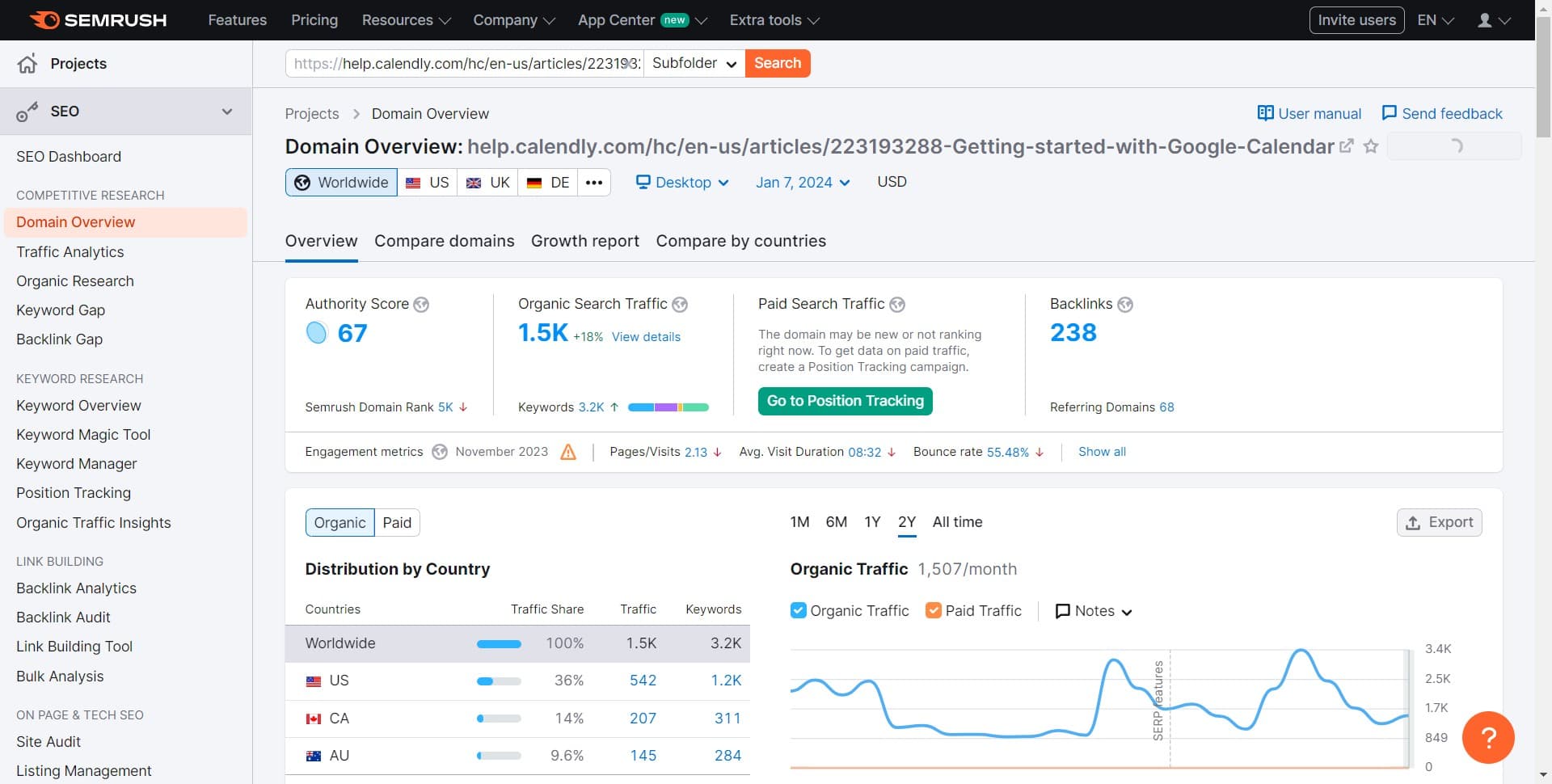Click the SEMRUSH logo
This screenshot has width=1552, height=784.
(x=97, y=19)
